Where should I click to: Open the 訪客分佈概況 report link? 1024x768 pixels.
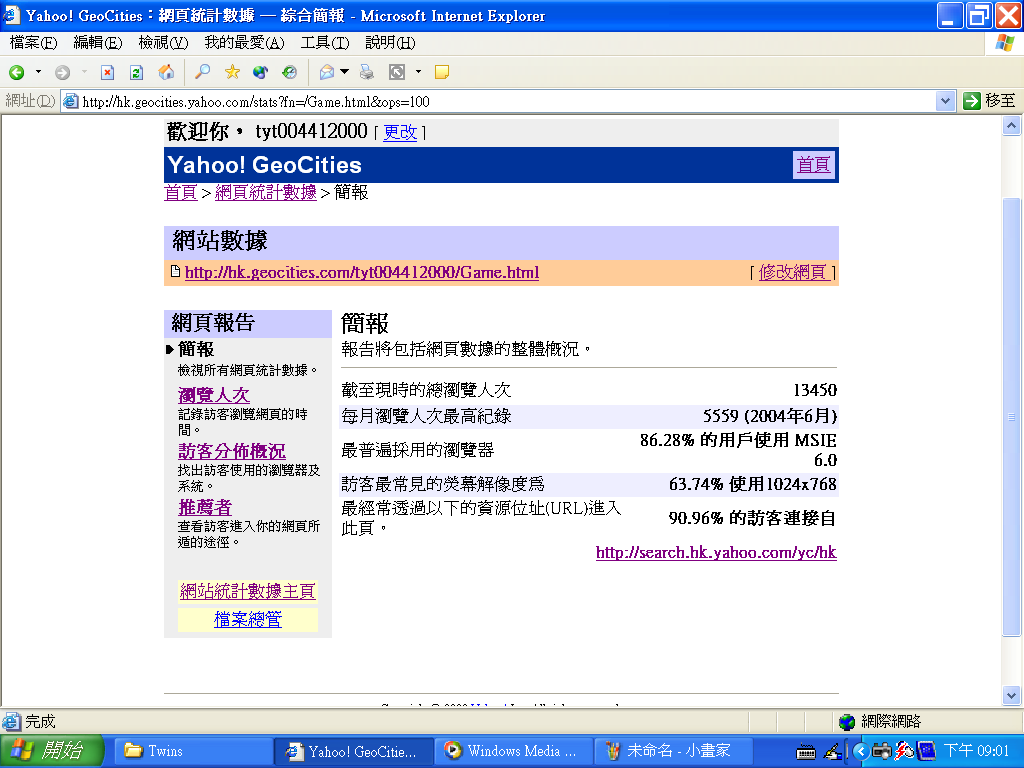pos(231,451)
